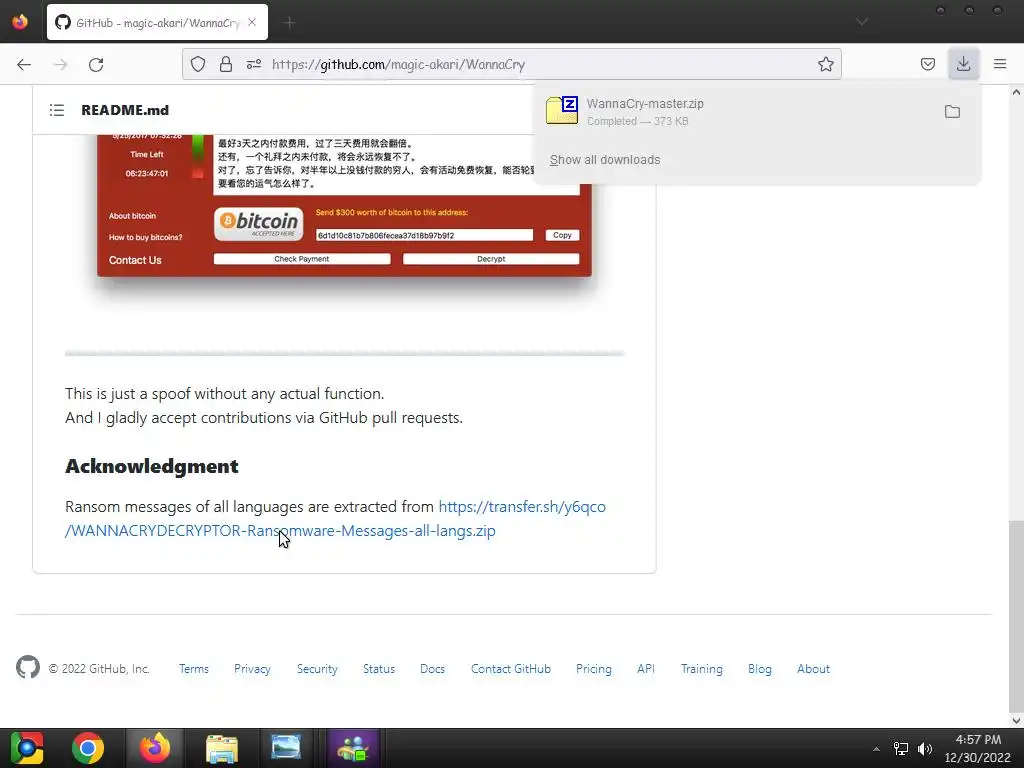Click the Acknowledgment heading

(152, 466)
